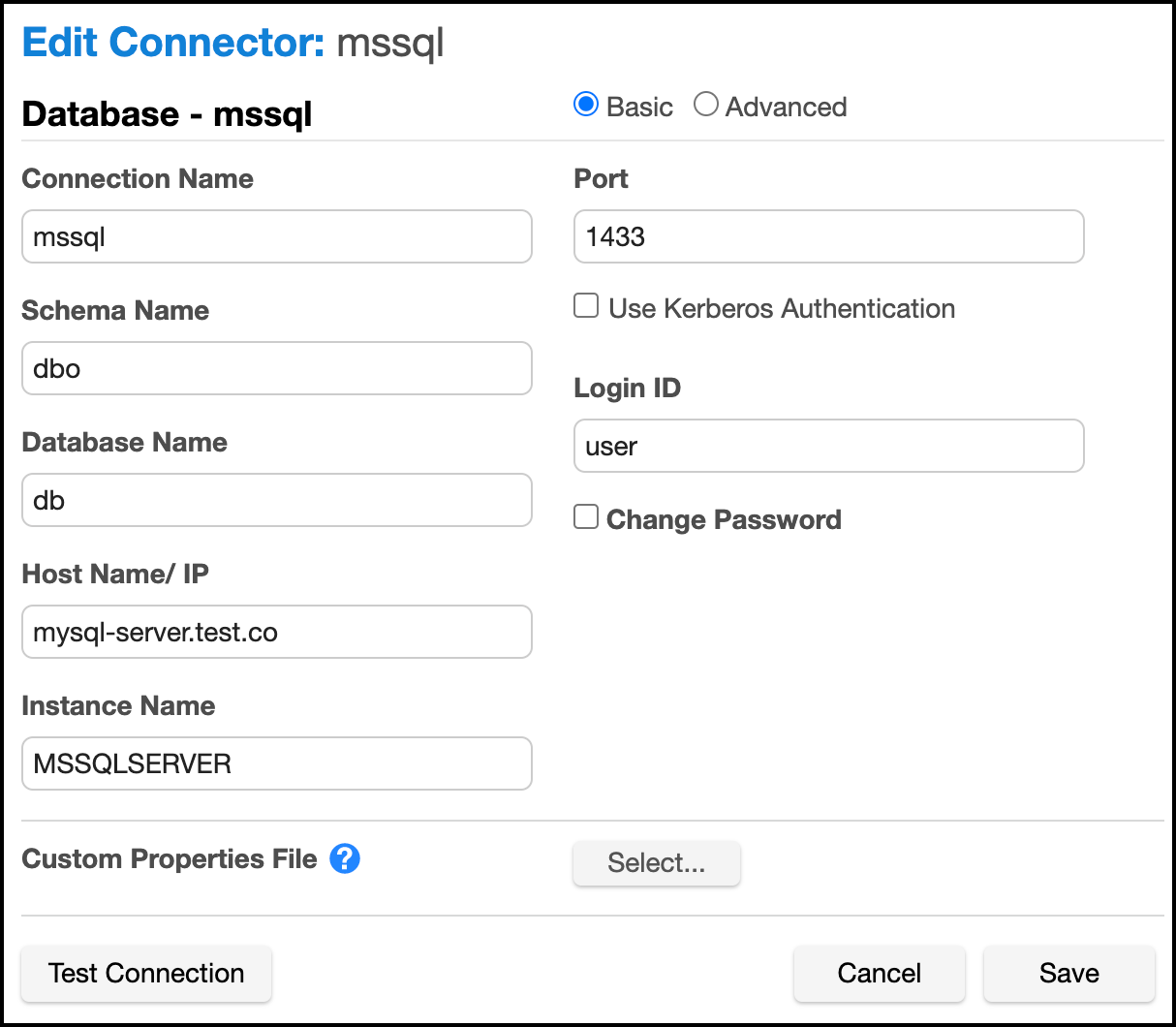The width and height of the screenshot is (1176, 1027).
Task: Focus the Schema Name field containing dbo
Action: click(x=277, y=369)
